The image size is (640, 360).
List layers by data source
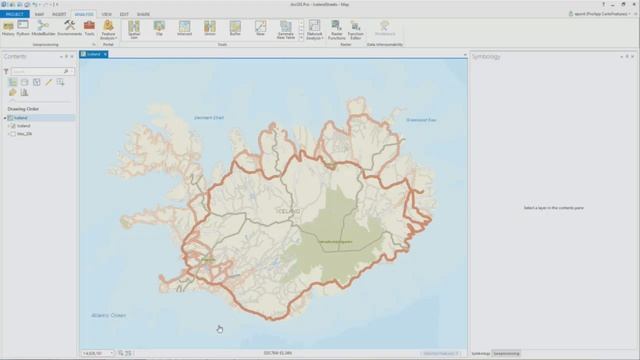click(24, 82)
